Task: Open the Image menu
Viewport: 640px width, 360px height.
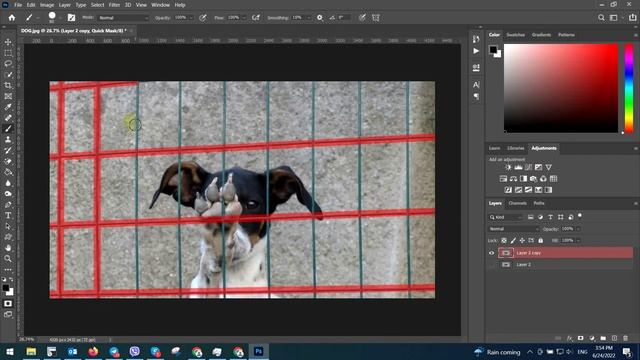Action: [47, 5]
